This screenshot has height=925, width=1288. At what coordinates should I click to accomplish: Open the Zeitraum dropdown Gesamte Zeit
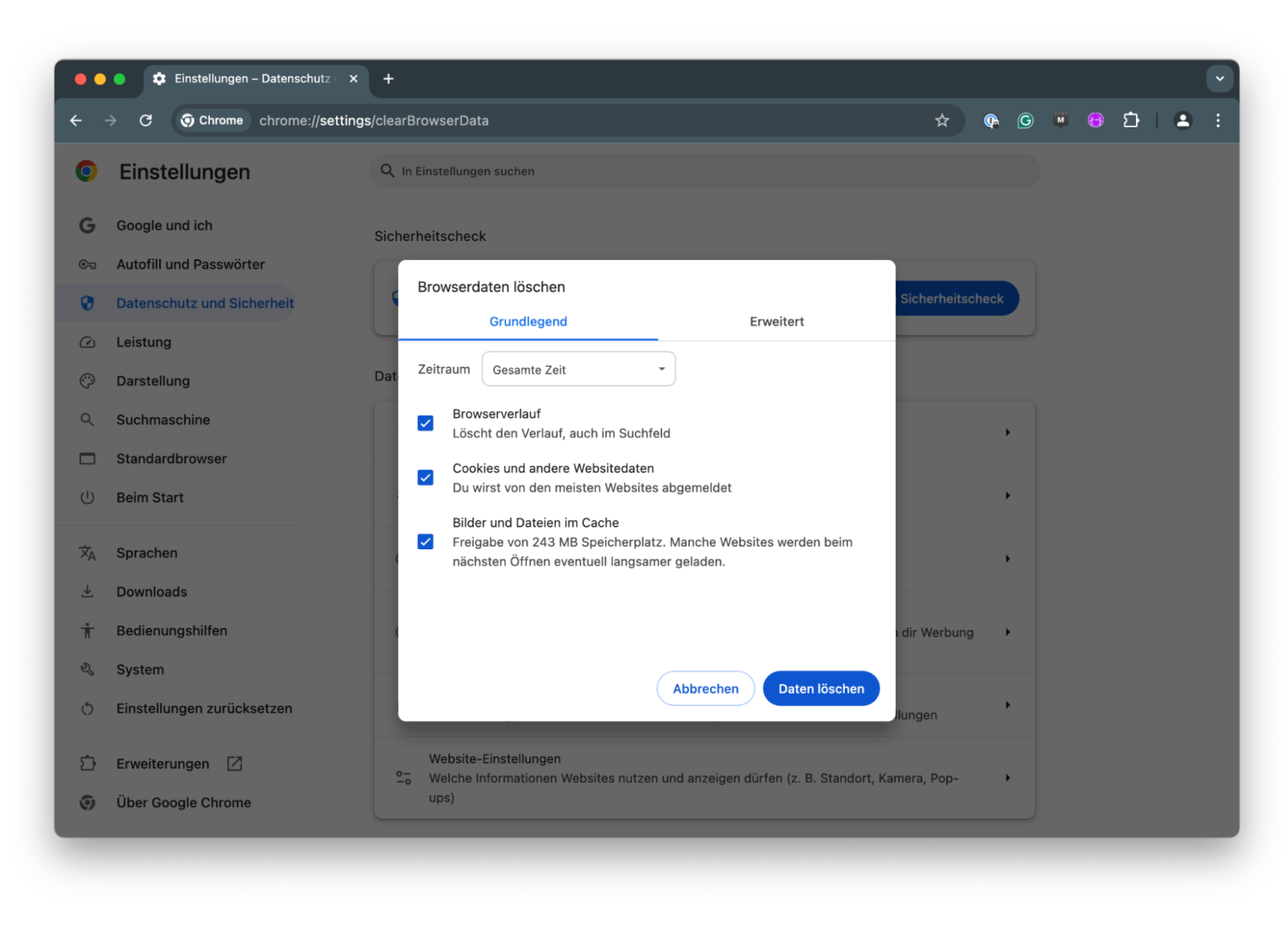pos(579,369)
